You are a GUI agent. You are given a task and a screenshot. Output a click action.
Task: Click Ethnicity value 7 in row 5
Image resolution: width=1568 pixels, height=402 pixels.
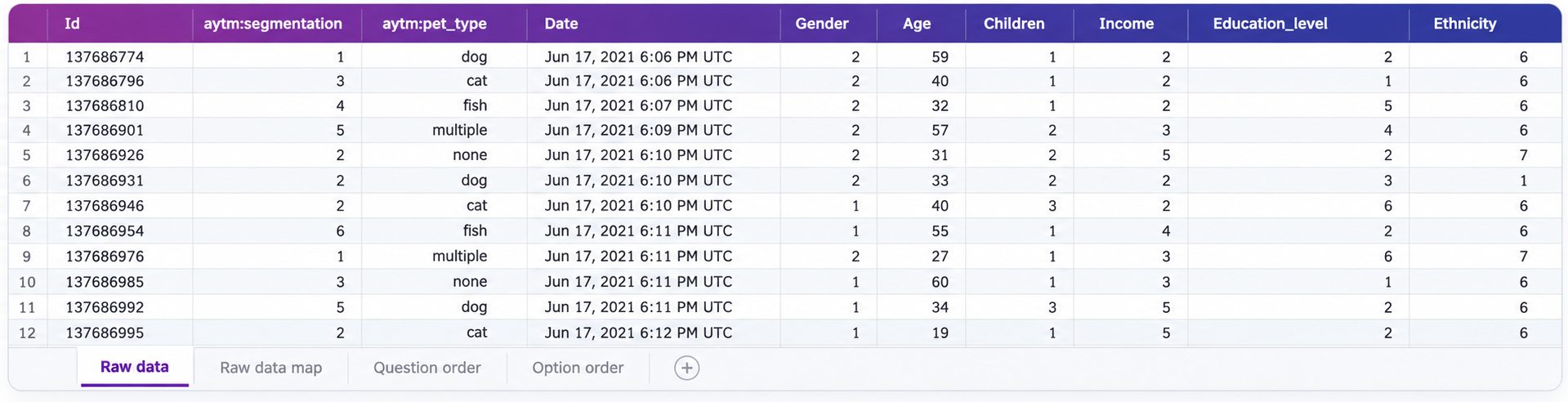point(1523,155)
